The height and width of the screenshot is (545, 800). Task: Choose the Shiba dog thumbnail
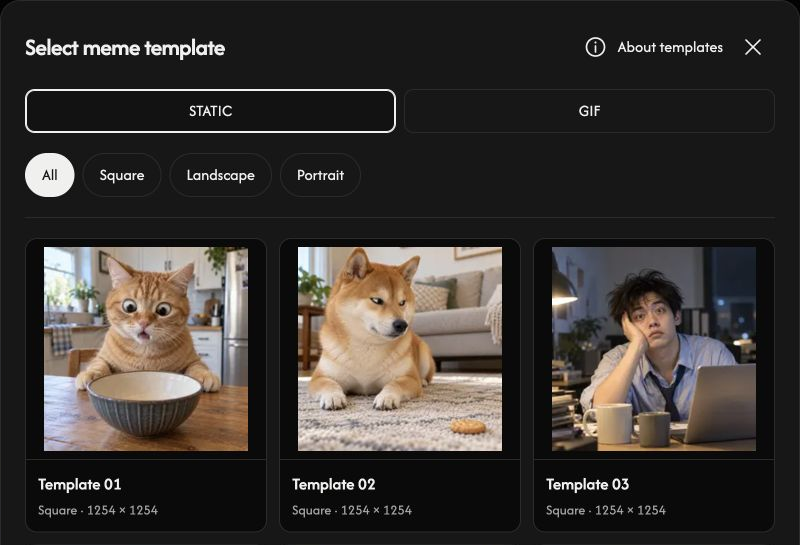tap(400, 349)
